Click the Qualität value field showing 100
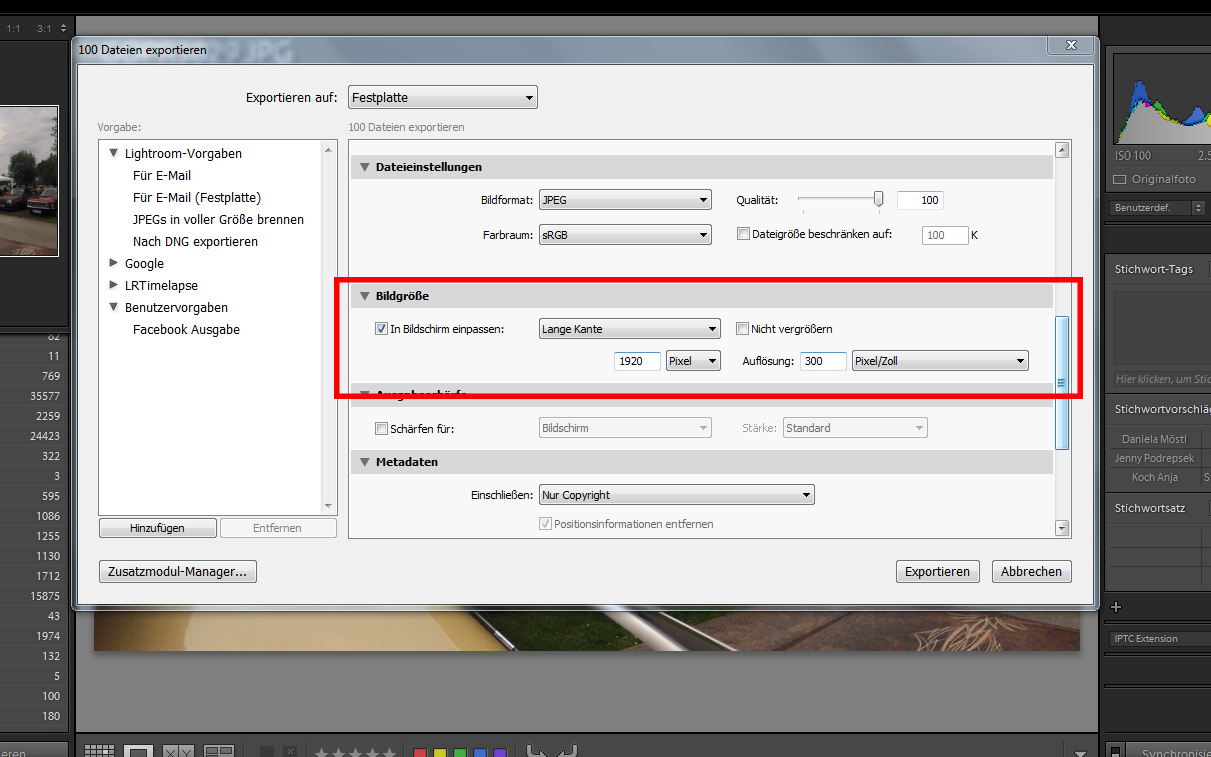1211x757 pixels. (x=920, y=200)
